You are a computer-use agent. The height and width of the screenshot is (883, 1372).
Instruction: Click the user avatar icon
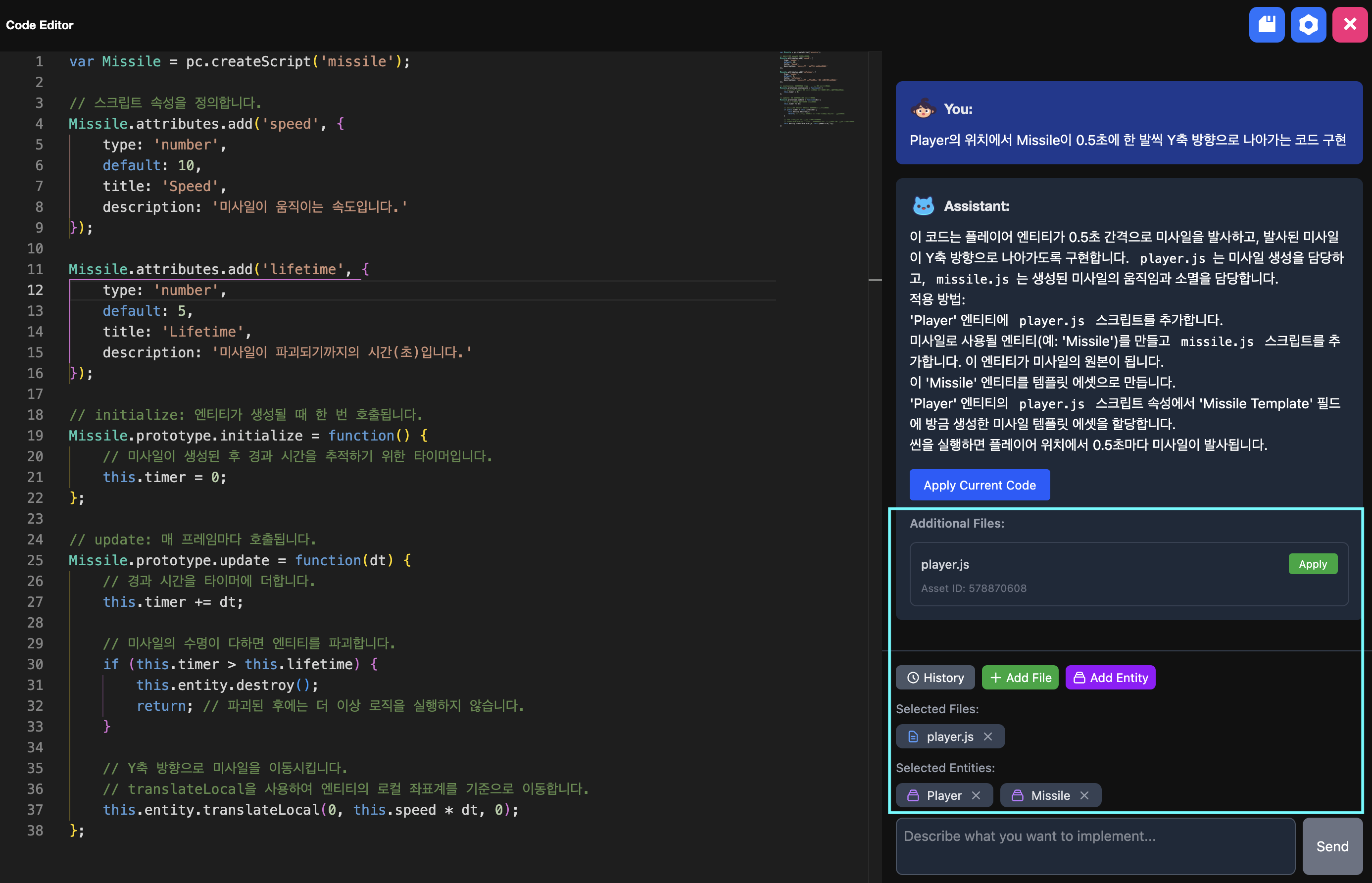pyautogui.click(x=923, y=108)
